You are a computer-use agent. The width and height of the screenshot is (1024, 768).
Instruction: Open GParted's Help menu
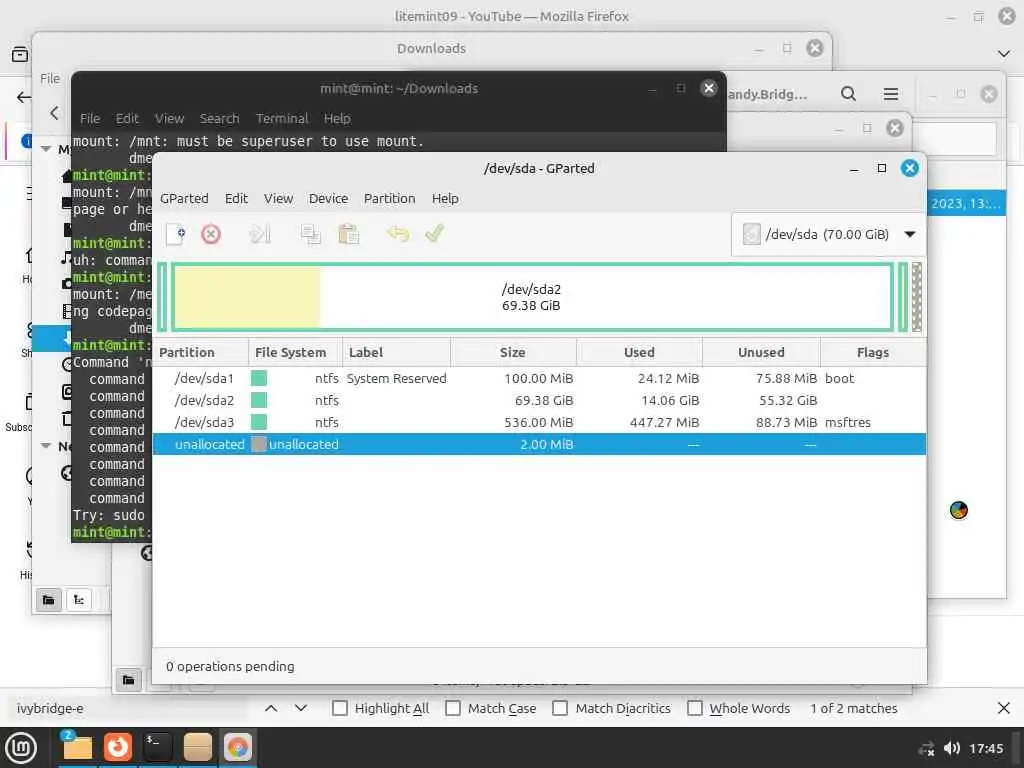(445, 199)
